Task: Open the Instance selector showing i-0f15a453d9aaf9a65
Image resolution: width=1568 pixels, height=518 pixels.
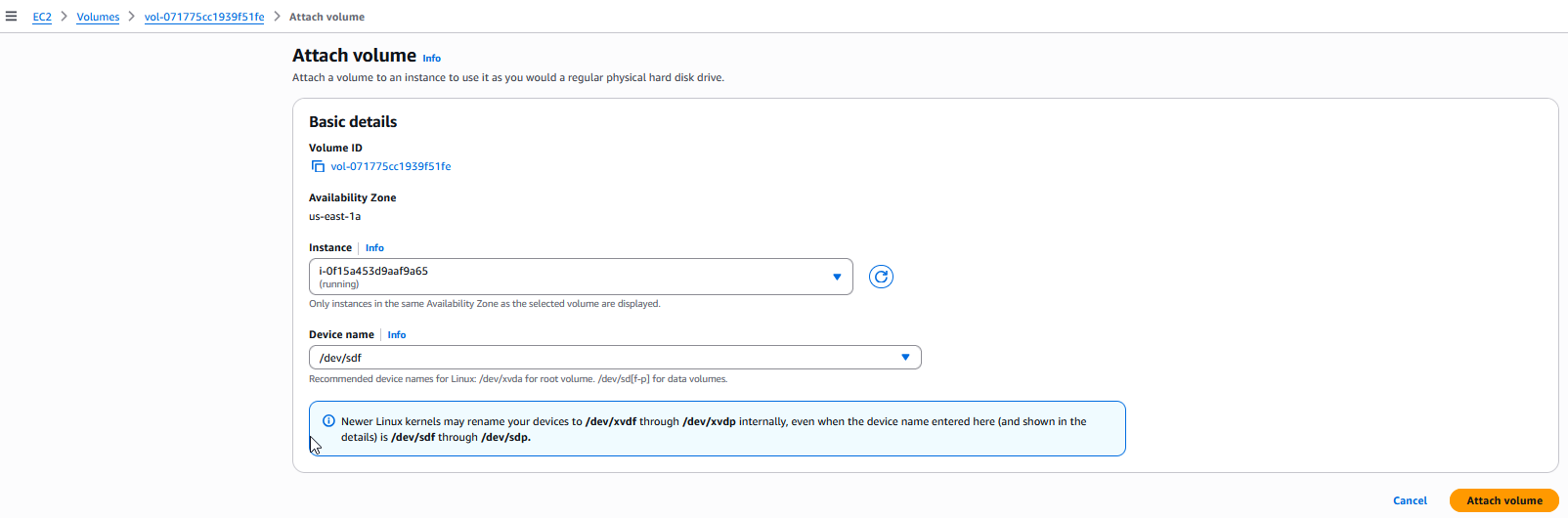Action: 581,277
